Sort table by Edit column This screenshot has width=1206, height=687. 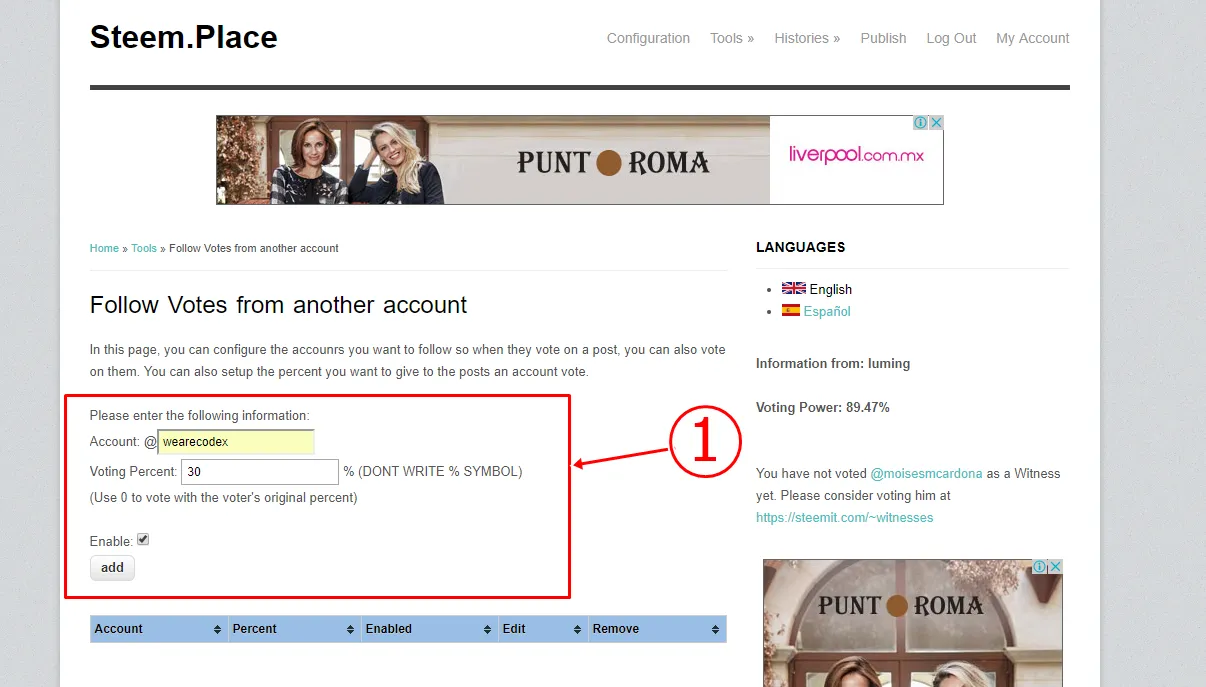click(542, 629)
